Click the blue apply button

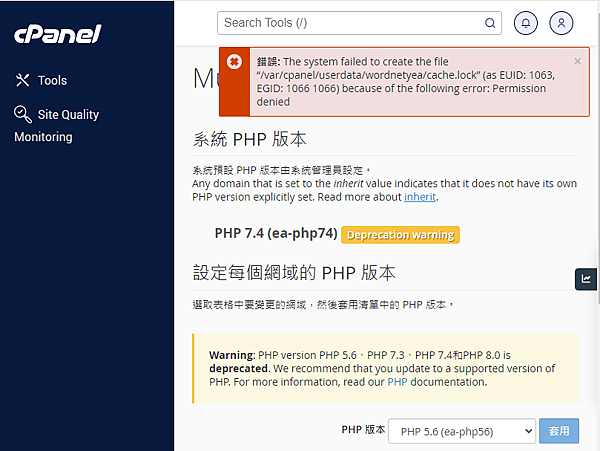point(559,431)
